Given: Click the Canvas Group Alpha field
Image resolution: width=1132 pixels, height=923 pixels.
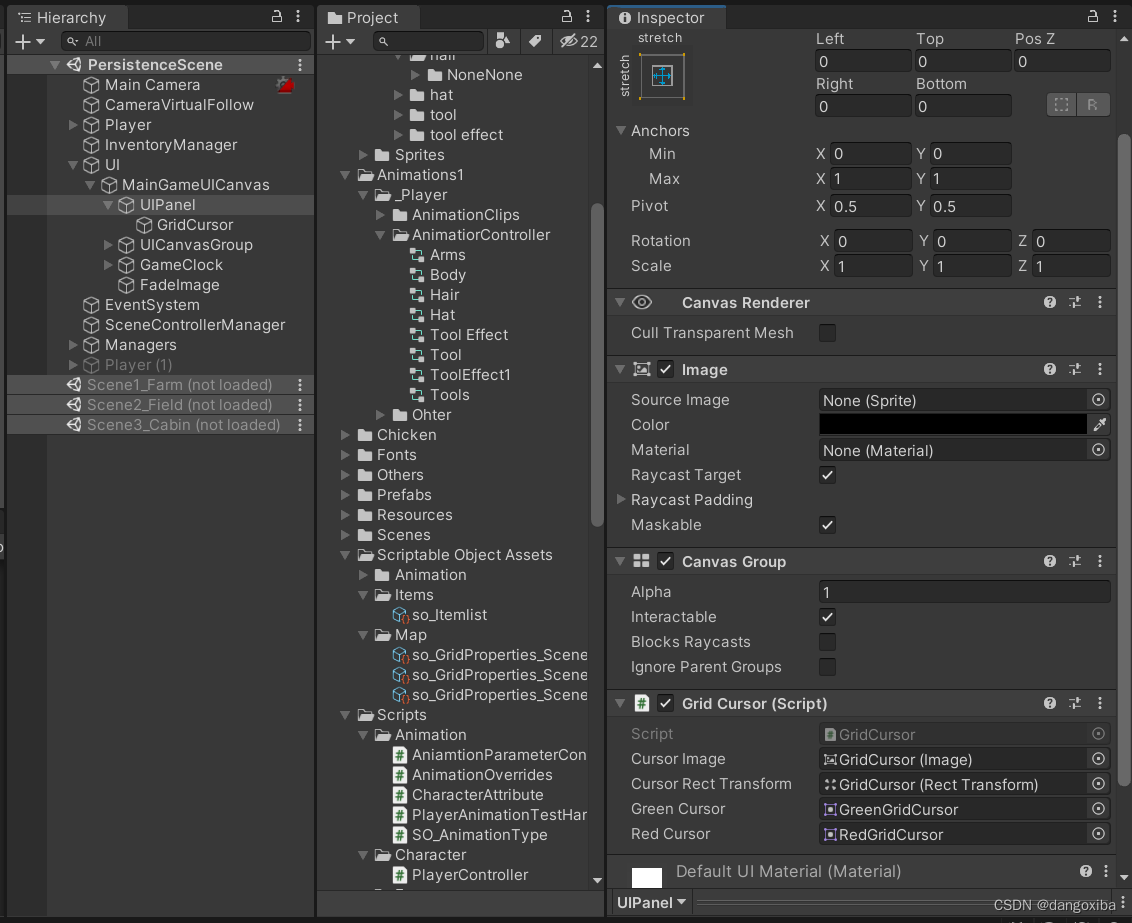Looking at the screenshot, I should click(963, 592).
